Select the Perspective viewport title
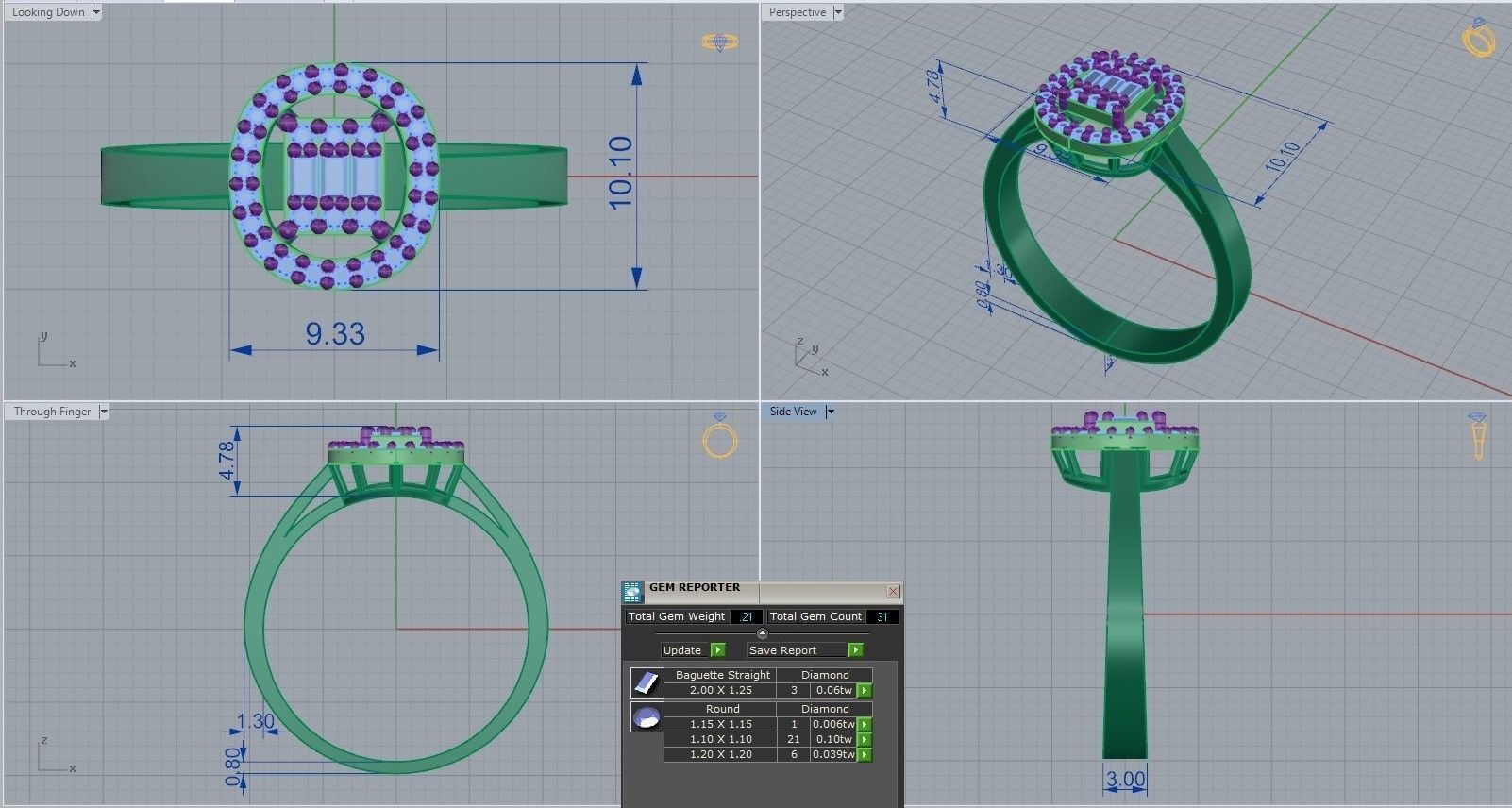 coord(797,12)
